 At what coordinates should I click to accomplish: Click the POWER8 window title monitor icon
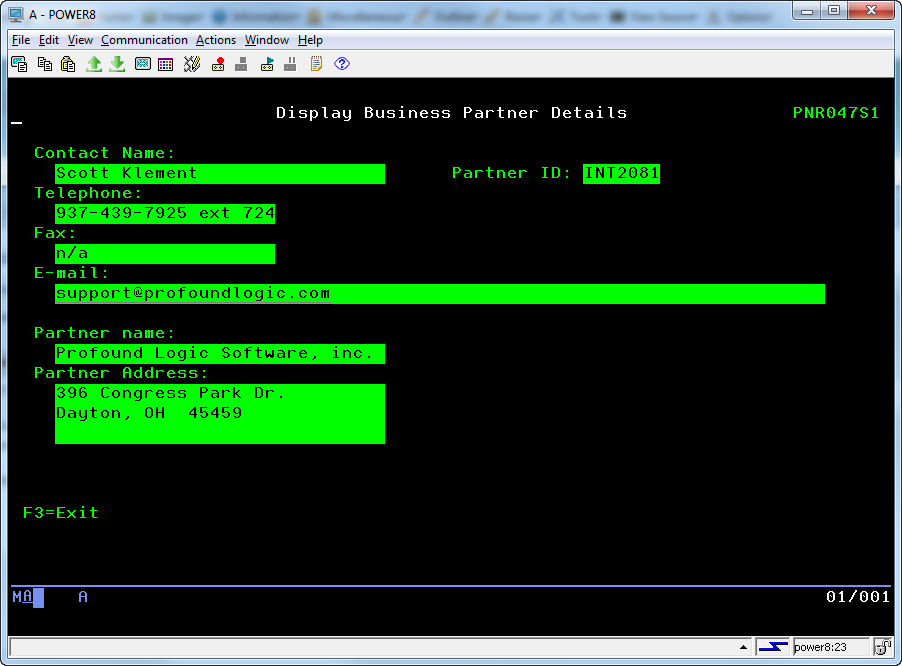(16, 14)
